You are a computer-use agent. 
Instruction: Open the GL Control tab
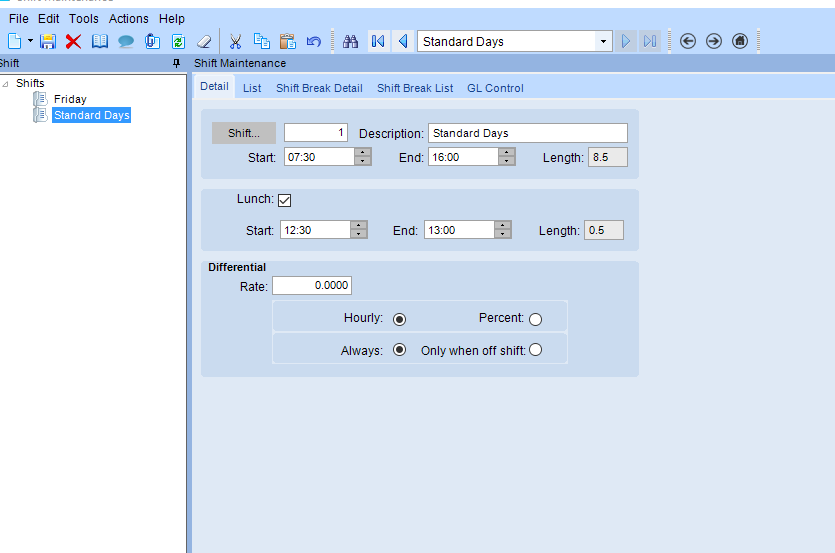pyautogui.click(x=495, y=88)
